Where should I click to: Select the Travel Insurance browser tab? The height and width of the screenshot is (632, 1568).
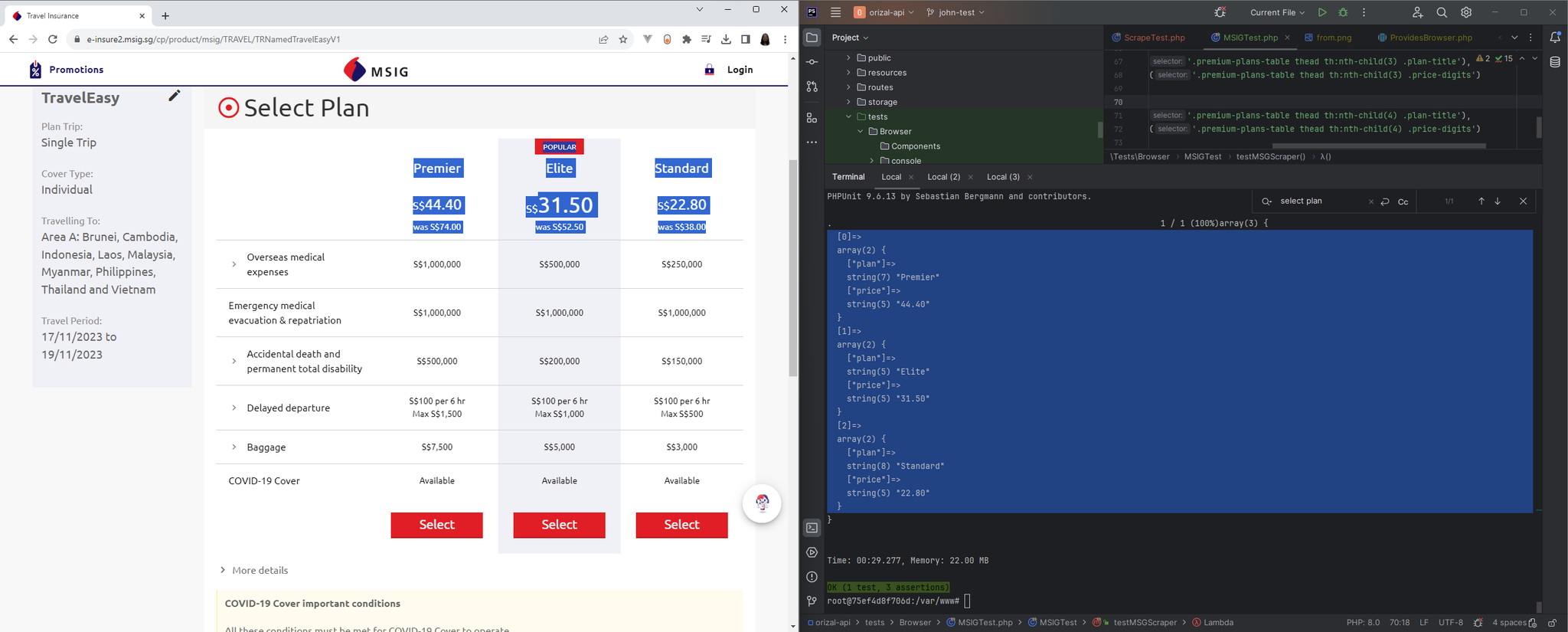(77, 15)
